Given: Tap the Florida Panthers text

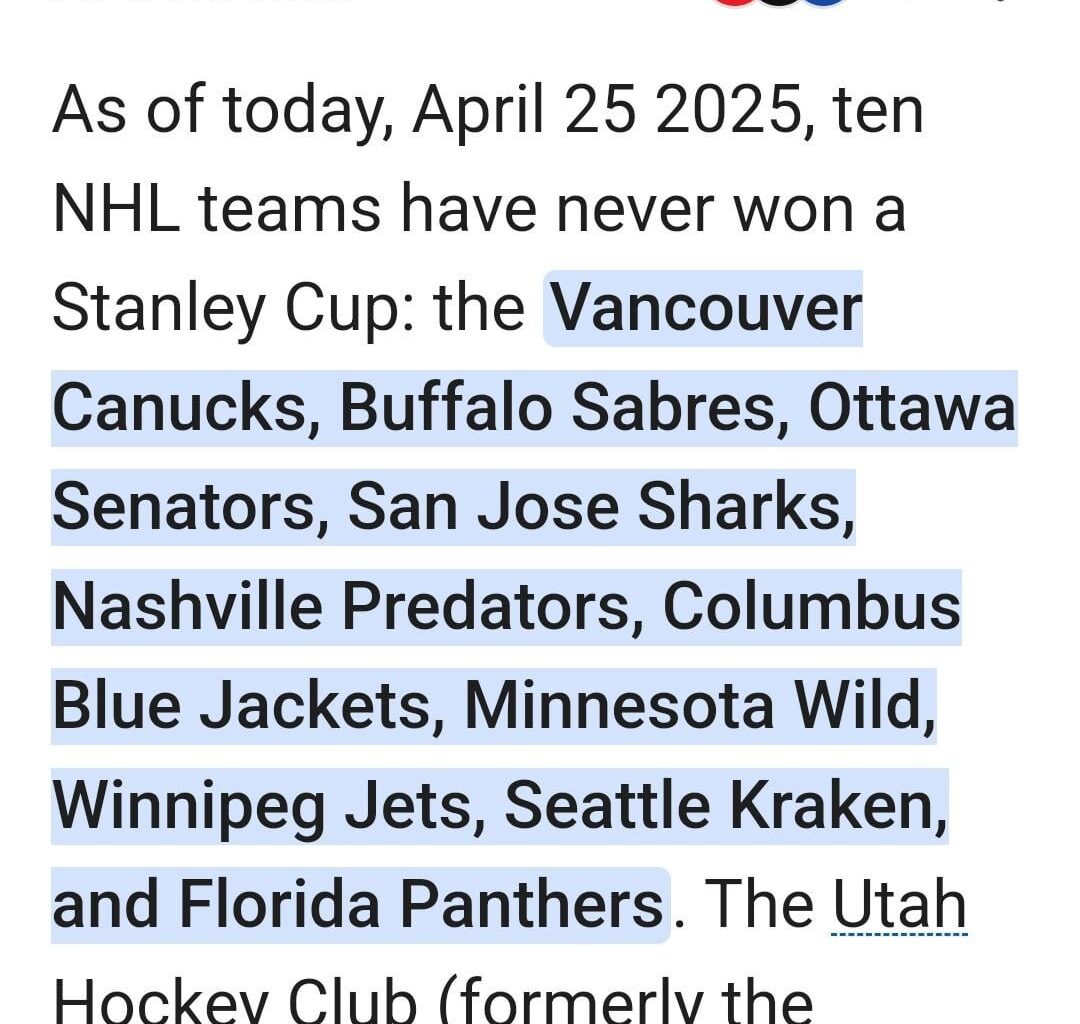Looking at the screenshot, I should (x=421, y=906).
